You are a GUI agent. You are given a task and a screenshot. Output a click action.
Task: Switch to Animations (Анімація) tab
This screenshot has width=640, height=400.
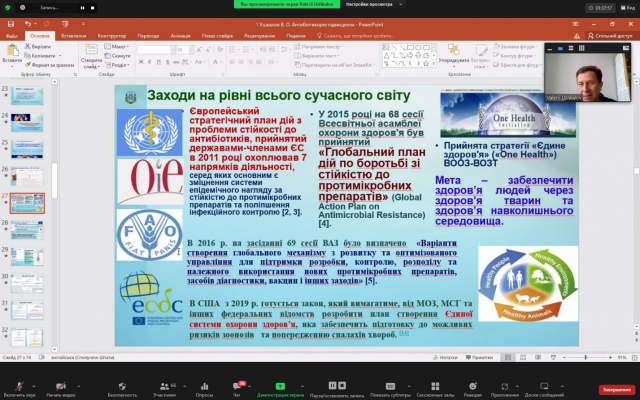coord(180,36)
